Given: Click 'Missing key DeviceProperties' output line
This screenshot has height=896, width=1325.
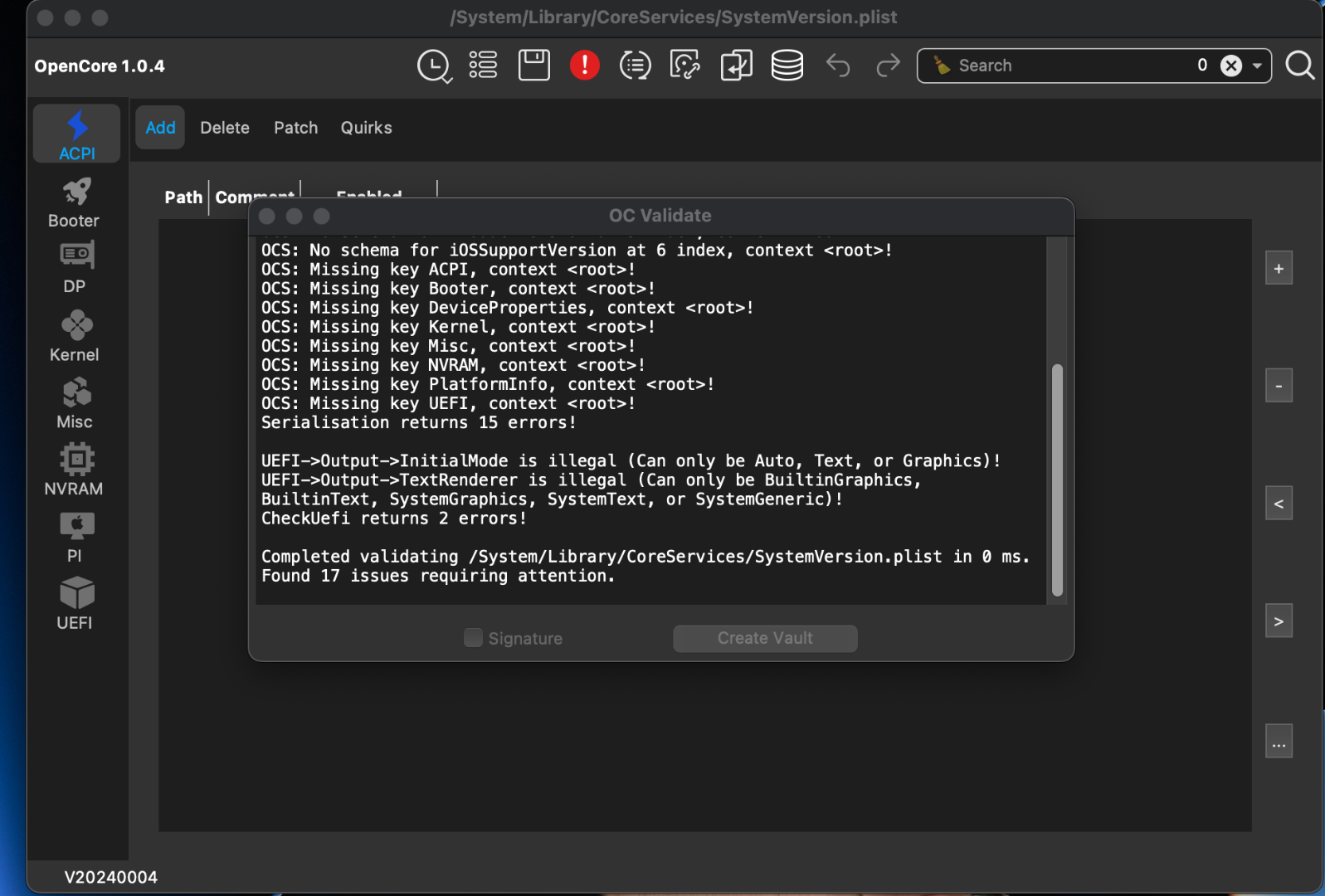Looking at the screenshot, I should tap(507, 308).
